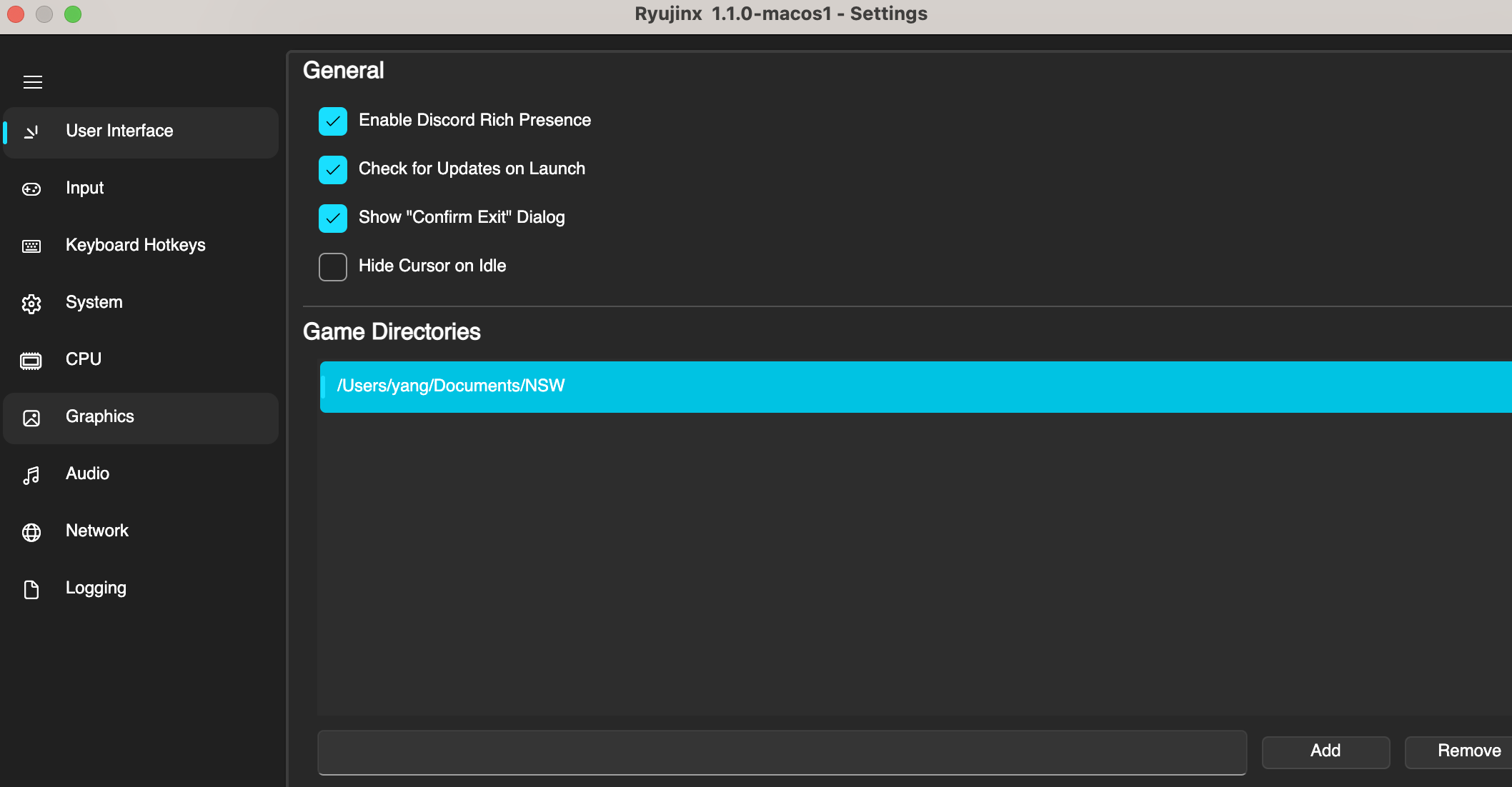Click the CPU chip icon
The height and width of the screenshot is (787, 1512).
pyautogui.click(x=31, y=361)
